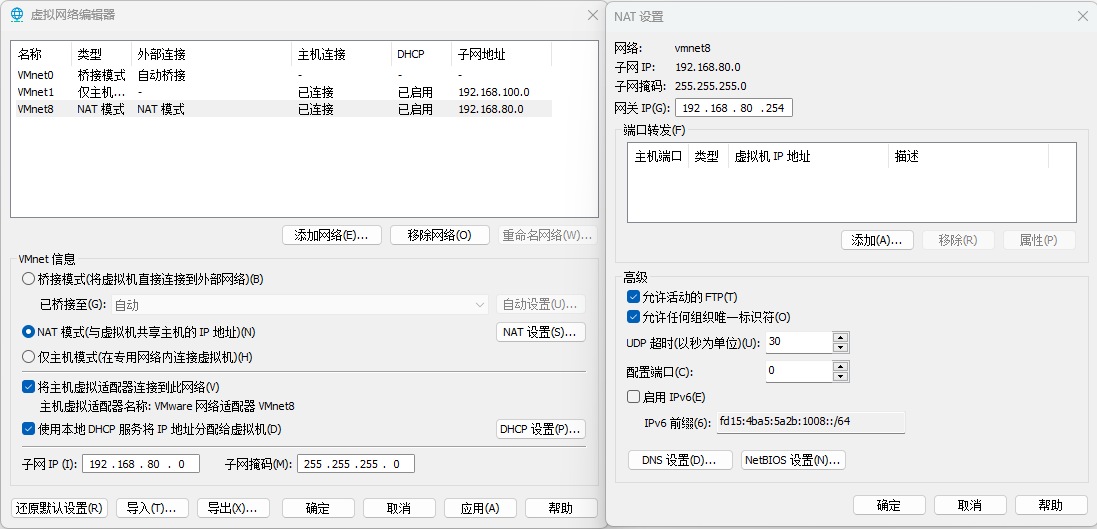This screenshot has height=529, width=1097.
Task: Decrease the 配置端口 value with down arrow
Action: [x=840, y=376]
